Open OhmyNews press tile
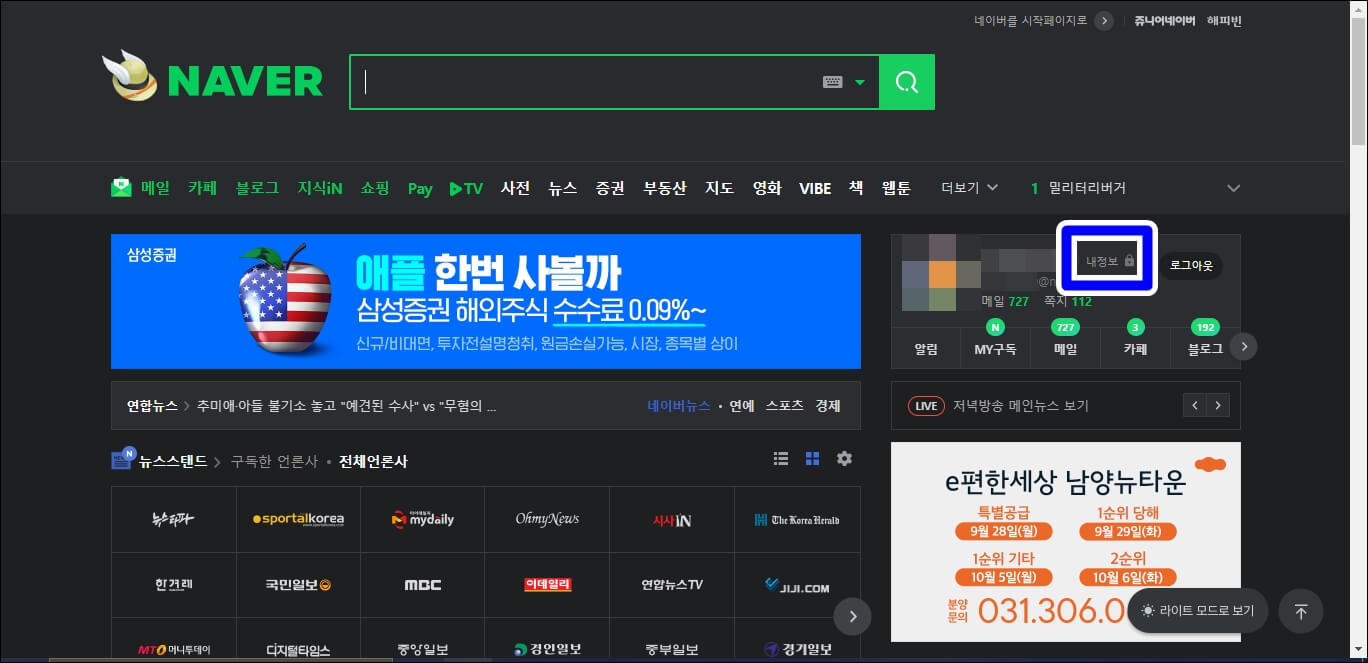Image resolution: width=1368 pixels, height=663 pixels. tap(547, 519)
